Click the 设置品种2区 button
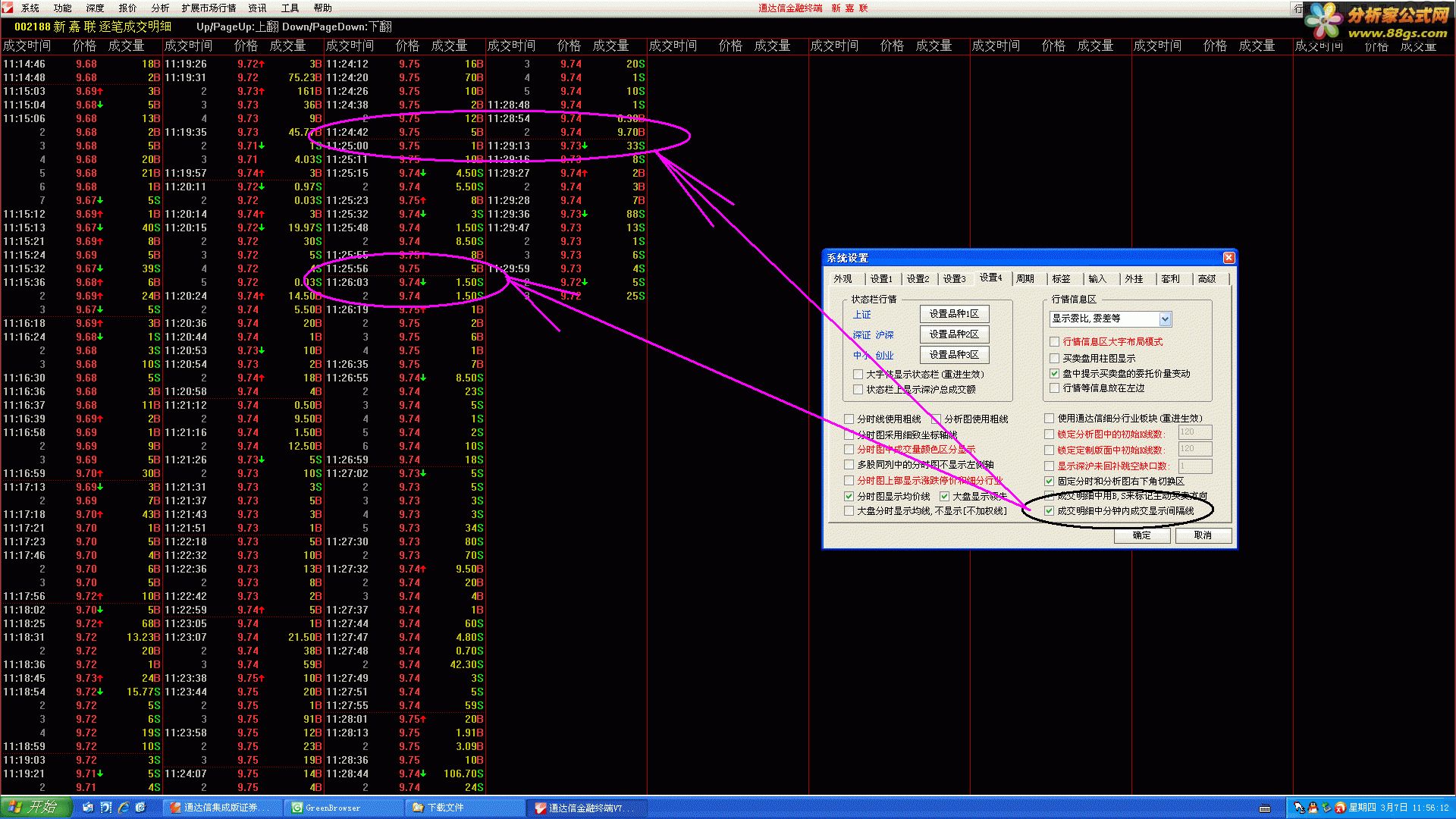This screenshot has width=1456, height=819. [954, 334]
